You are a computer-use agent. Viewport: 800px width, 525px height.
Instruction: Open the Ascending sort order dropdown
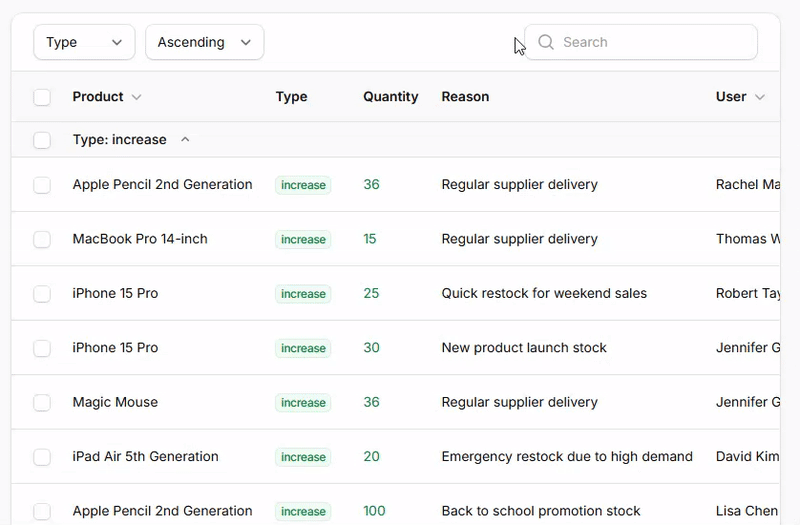205,42
